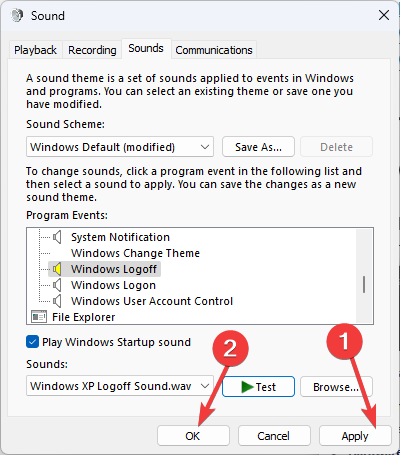Confirm with the OK button

193,436
